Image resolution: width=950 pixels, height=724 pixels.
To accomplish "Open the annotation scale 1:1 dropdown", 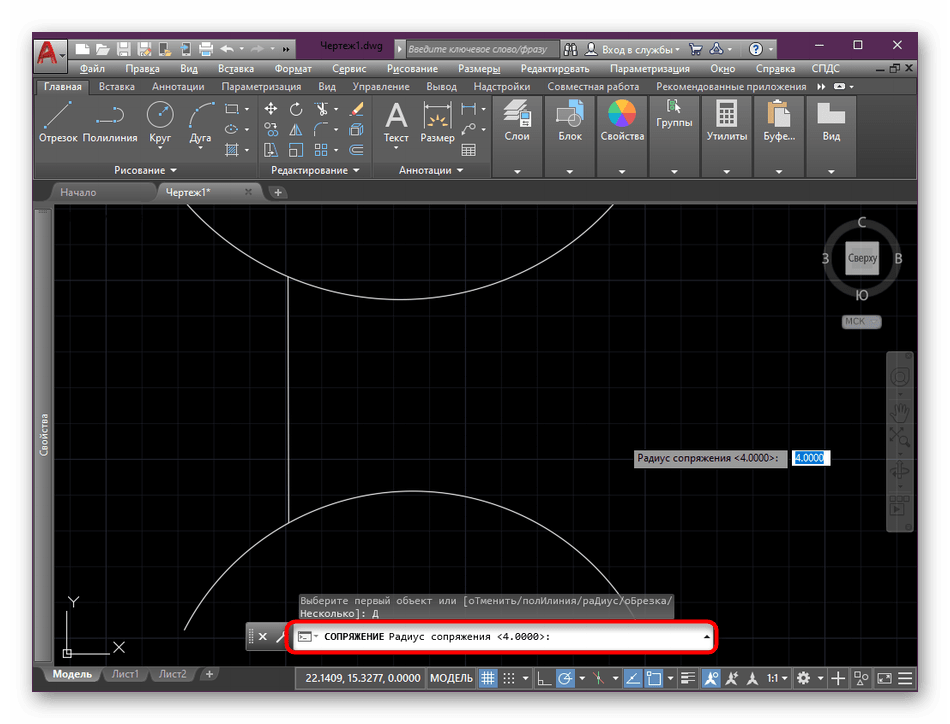I will (777, 679).
